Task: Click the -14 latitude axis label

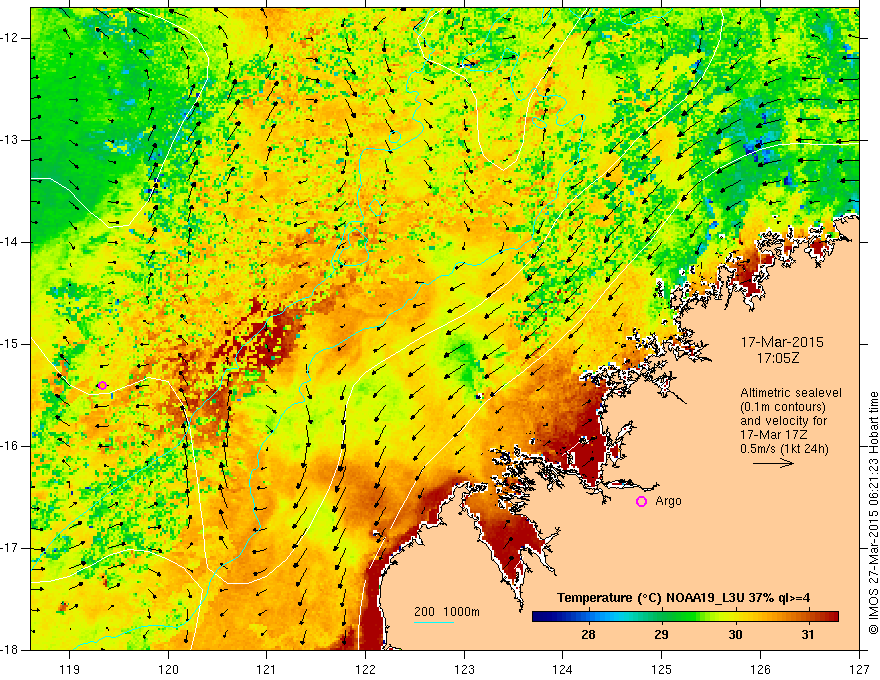Action: 11,242
